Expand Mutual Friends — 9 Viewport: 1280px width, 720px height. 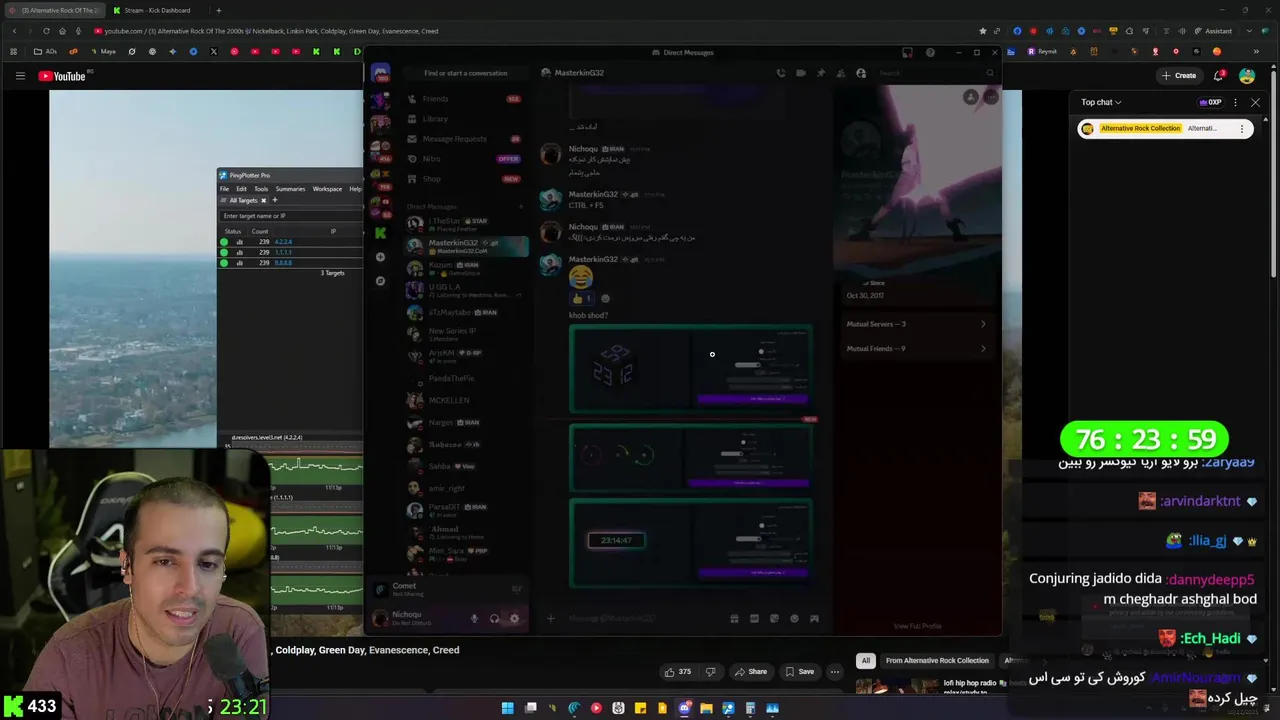[917, 348]
